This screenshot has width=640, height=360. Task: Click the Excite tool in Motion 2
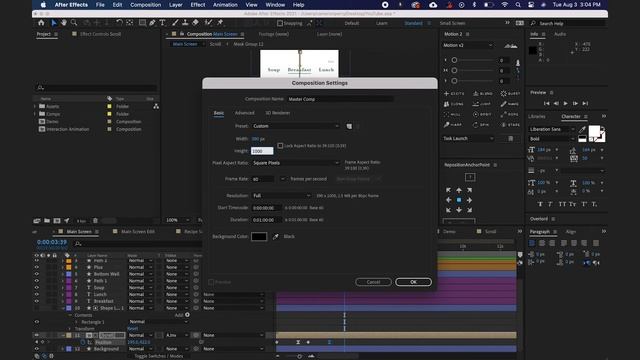(x=454, y=93)
